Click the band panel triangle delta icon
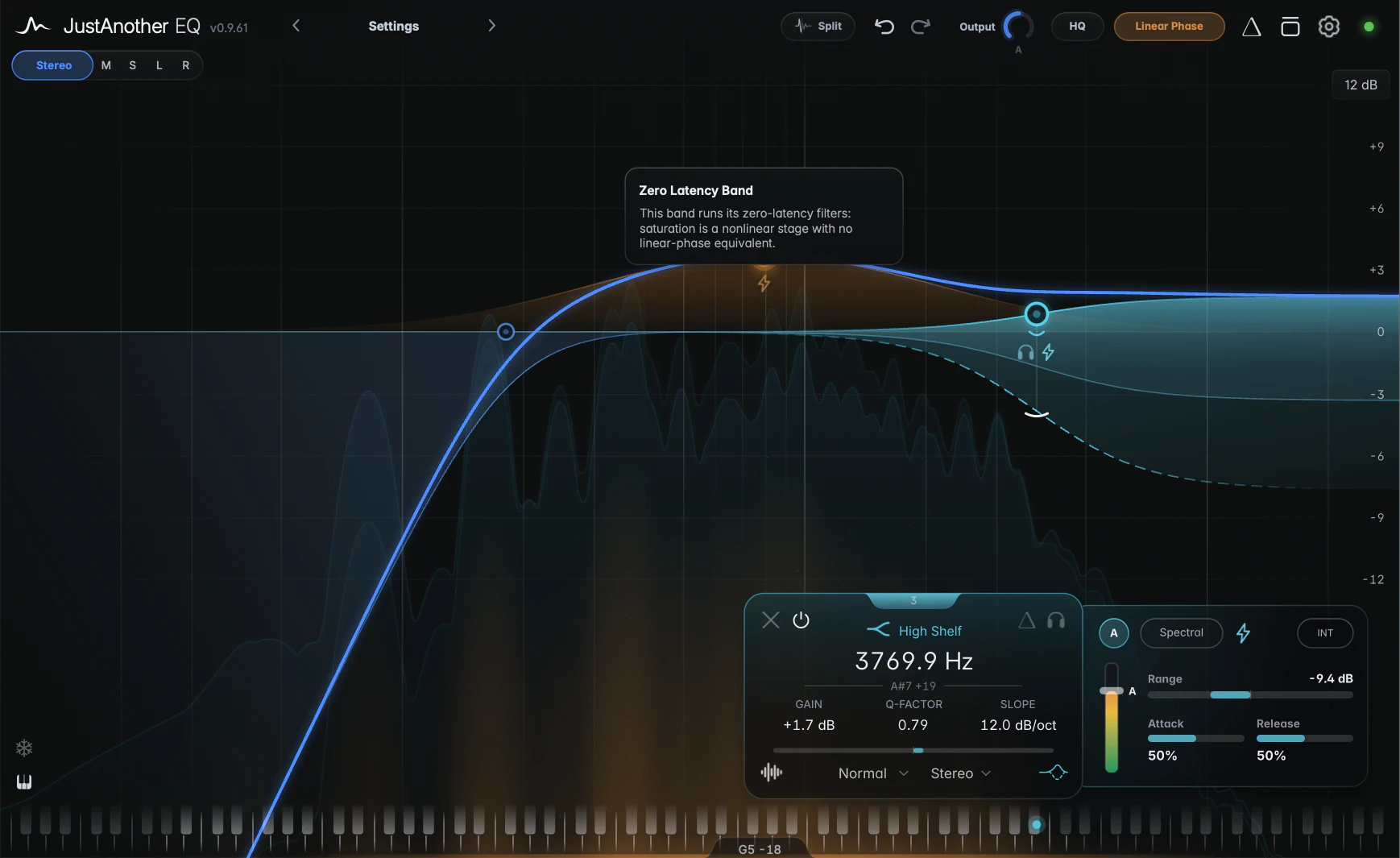1400x858 pixels. [1026, 620]
